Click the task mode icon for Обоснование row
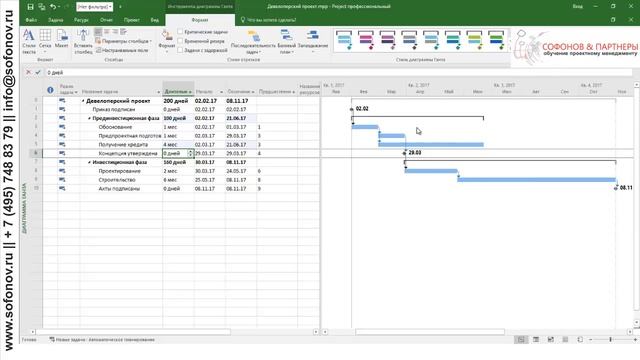 [x=62, y=127]
